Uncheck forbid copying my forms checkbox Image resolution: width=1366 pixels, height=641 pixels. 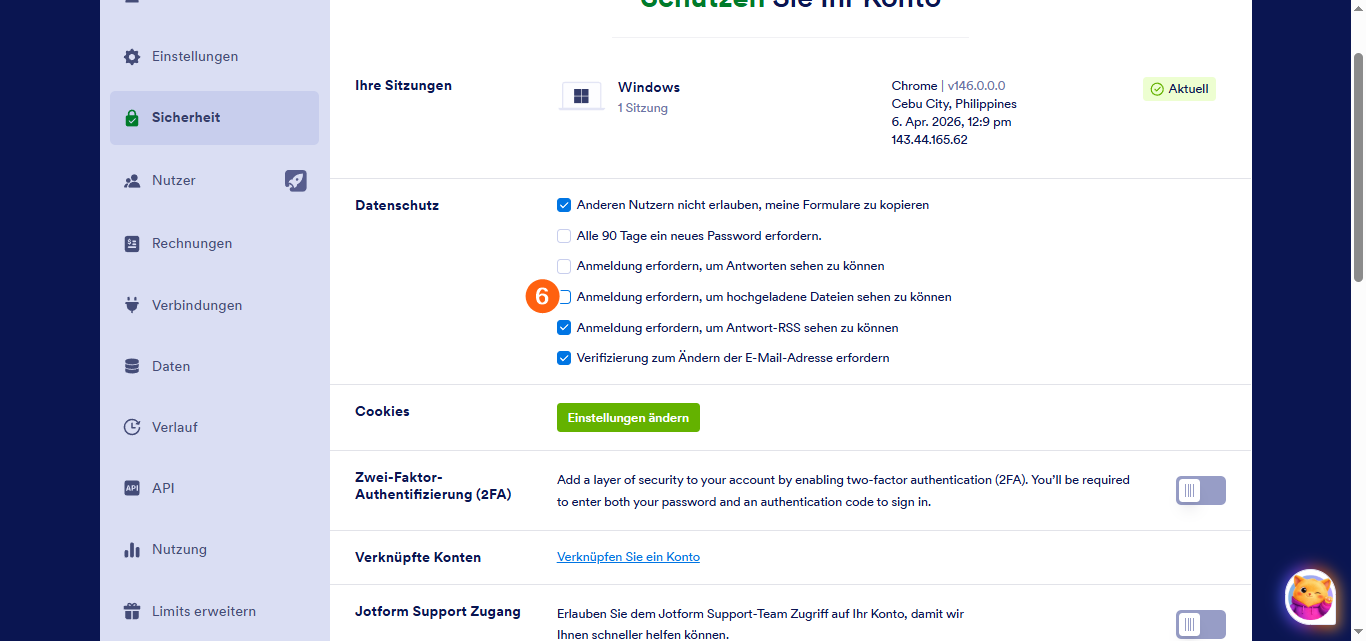click(x=564, y=205)
